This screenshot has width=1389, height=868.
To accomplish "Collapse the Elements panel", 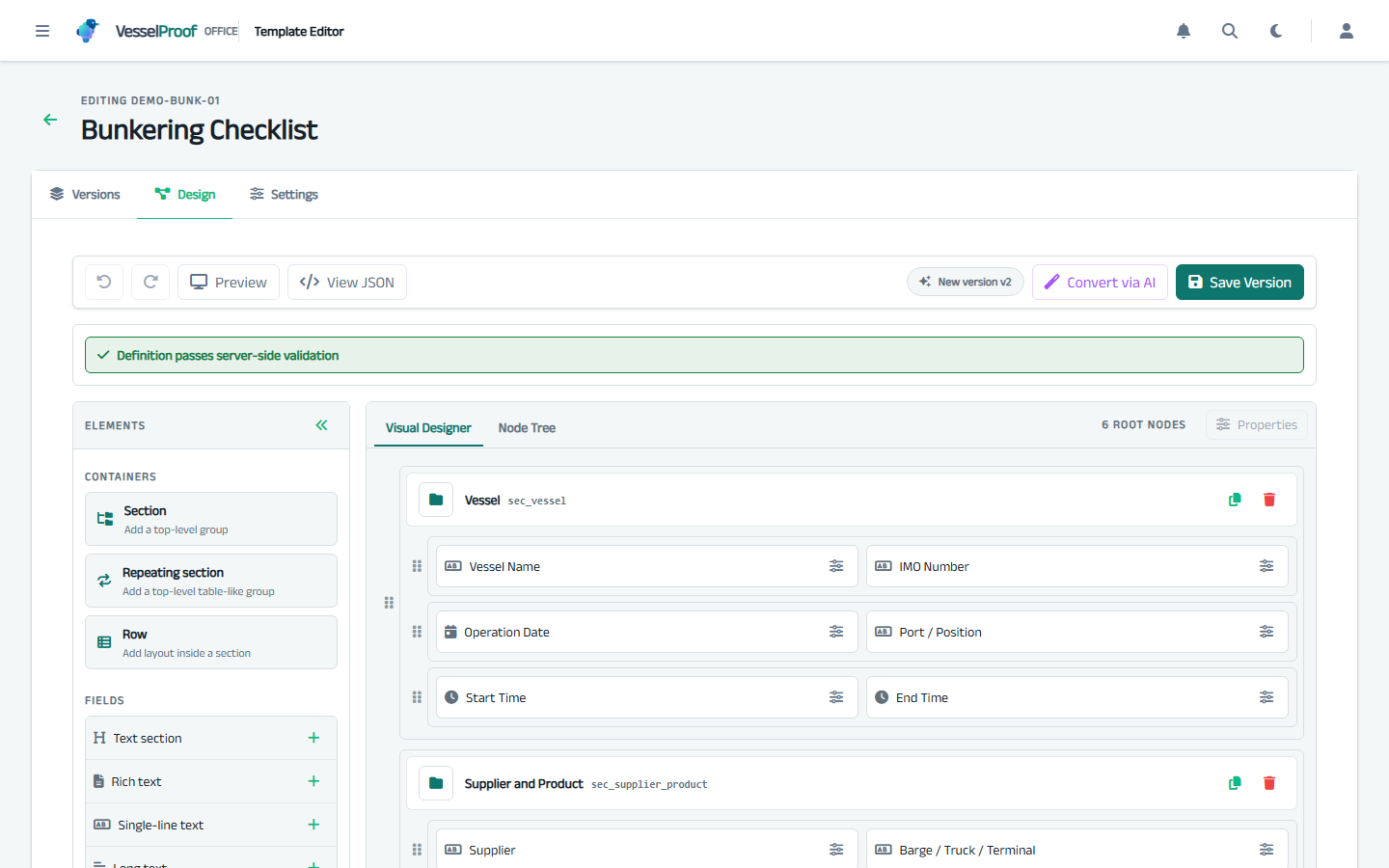I will point(321,425).
